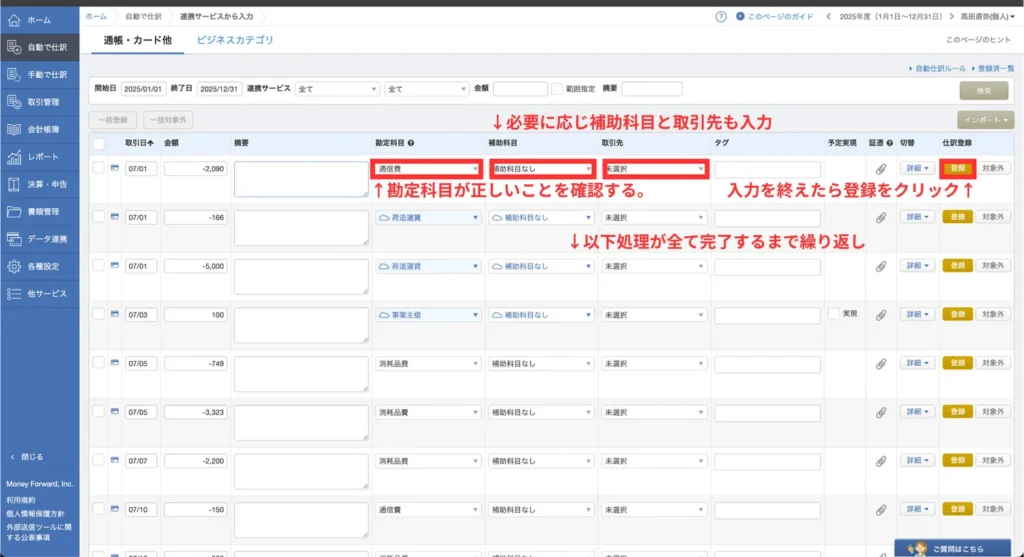Click ホーム in the breadcrumb
The image size is (1024, 557).
pos(96,16)
